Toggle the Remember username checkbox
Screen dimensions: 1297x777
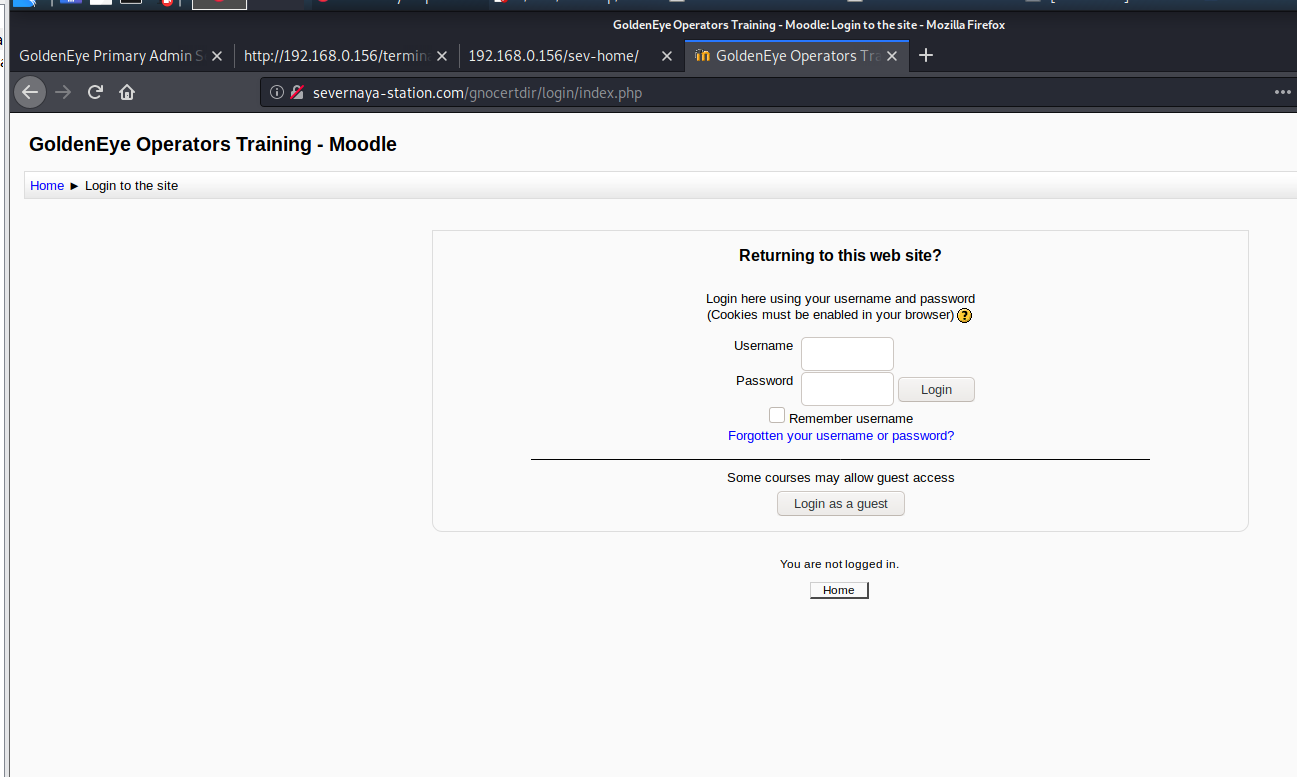777,415
